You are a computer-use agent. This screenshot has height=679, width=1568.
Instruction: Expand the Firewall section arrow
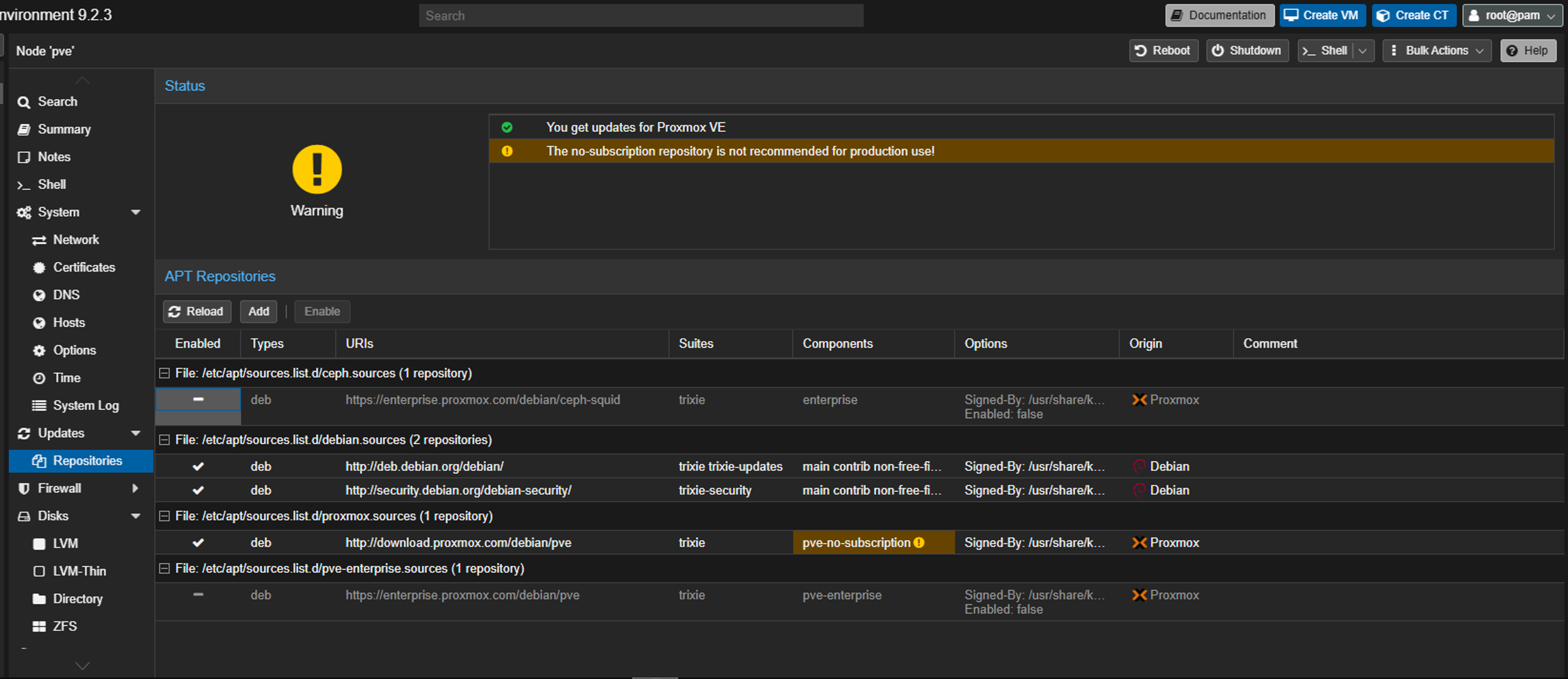135,488
